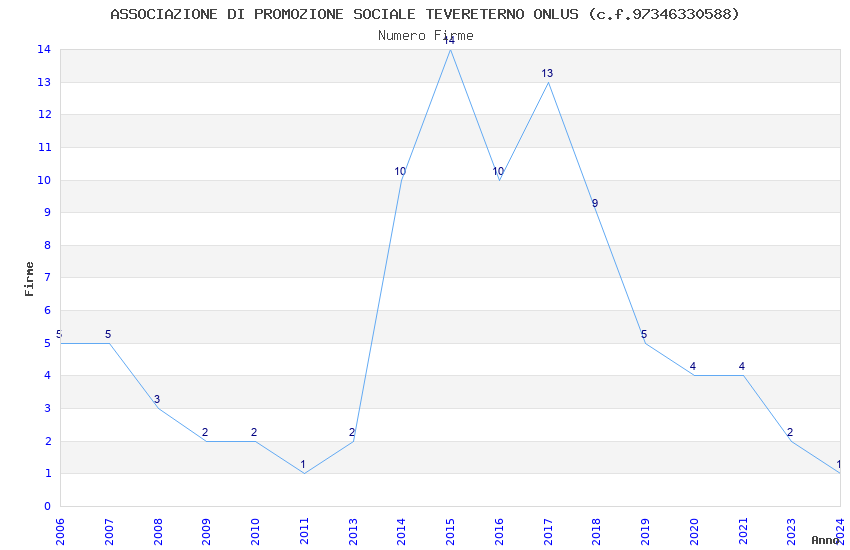850x550 pixels.
Task: Click the 2016 data point labeled 10
Action: click(x=499, y=180)
